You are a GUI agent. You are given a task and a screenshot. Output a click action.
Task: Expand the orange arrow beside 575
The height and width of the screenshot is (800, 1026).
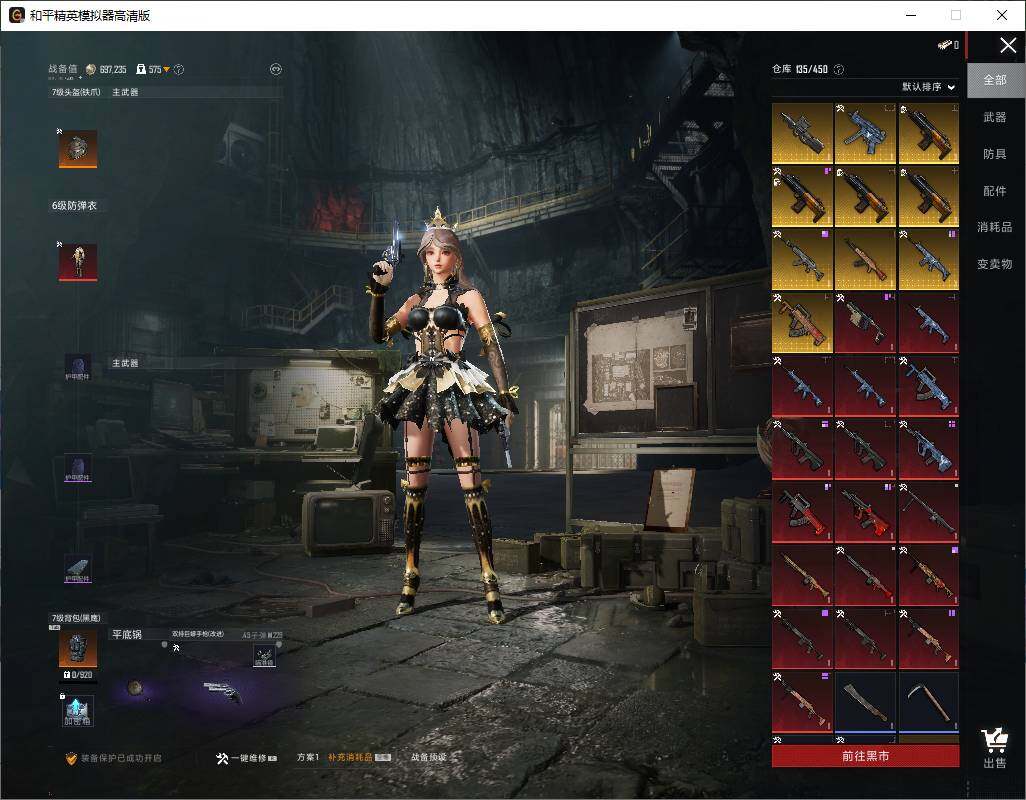point(166,69)
